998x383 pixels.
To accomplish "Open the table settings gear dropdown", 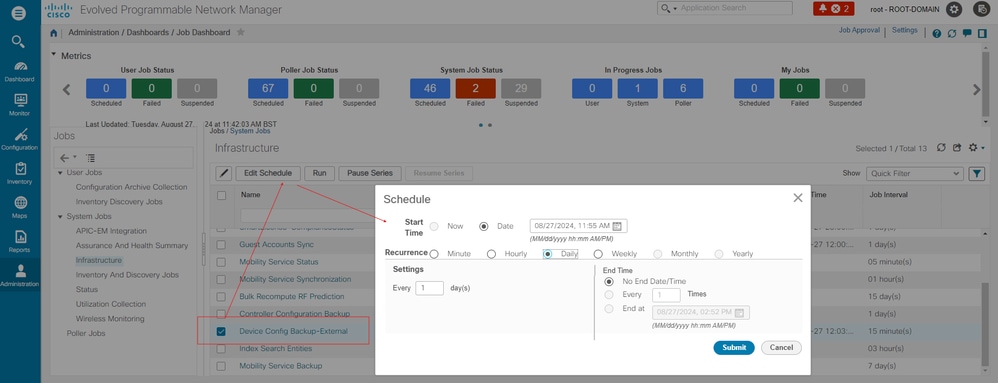I will point(976,148).
